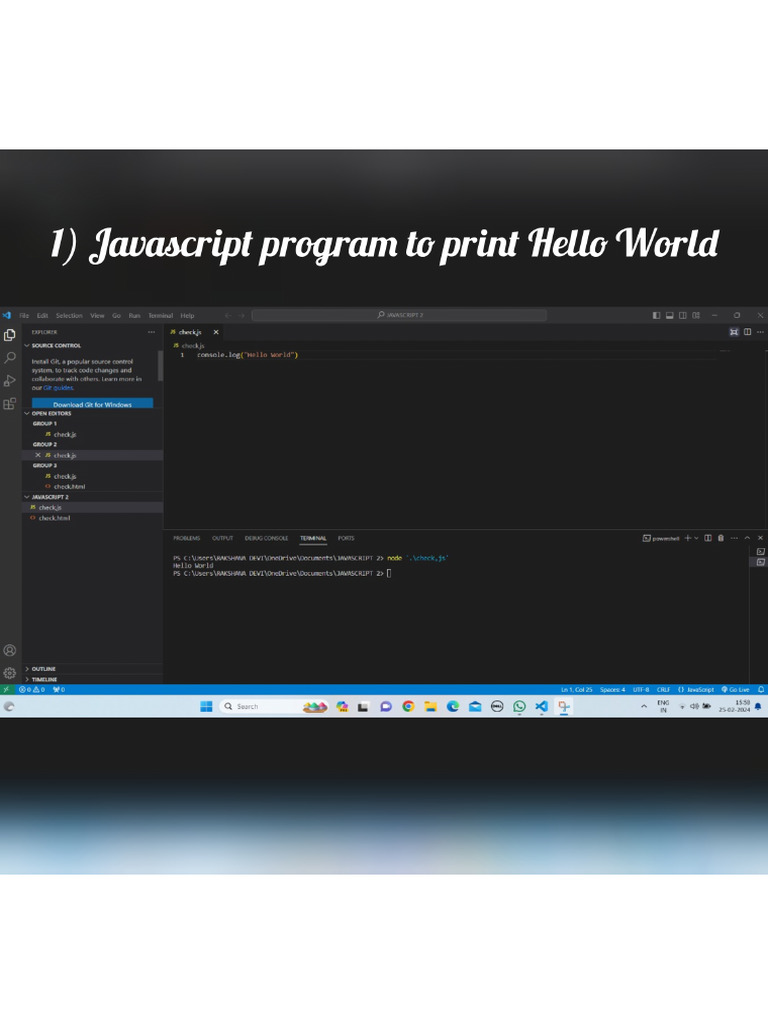Open the Go menu
This screenshot has height=1024, width=768.
pyautogui.click(x=116, y=315)
